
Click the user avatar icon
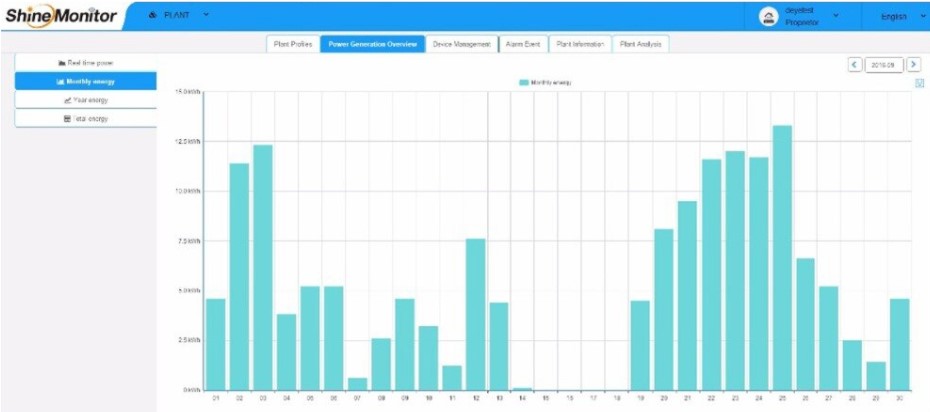(x=769, y=17)
